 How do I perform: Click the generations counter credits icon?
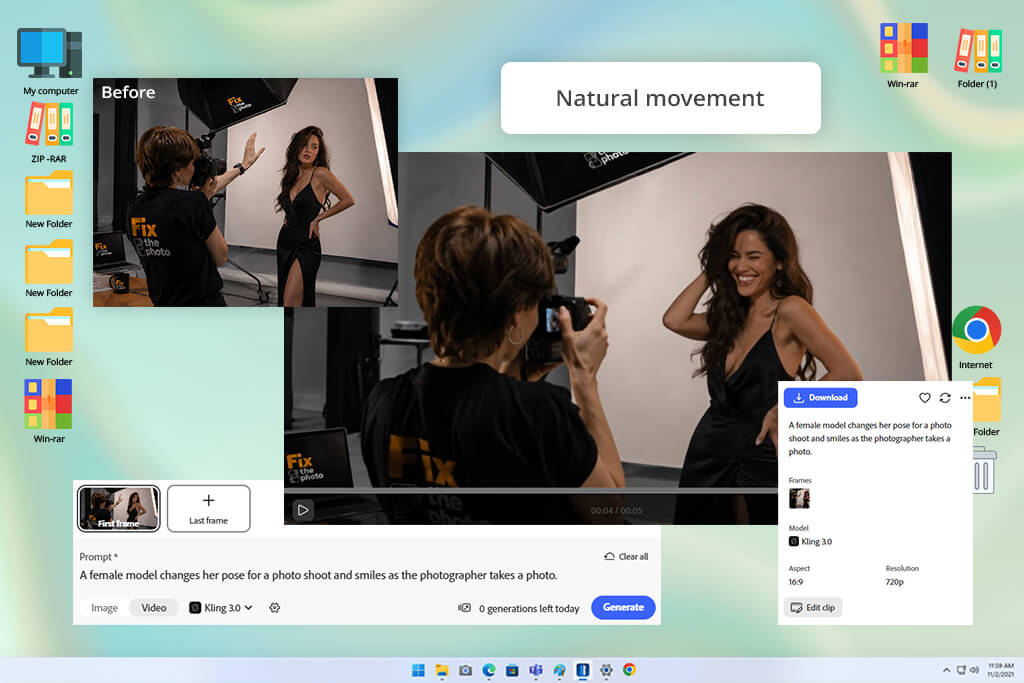464,608
